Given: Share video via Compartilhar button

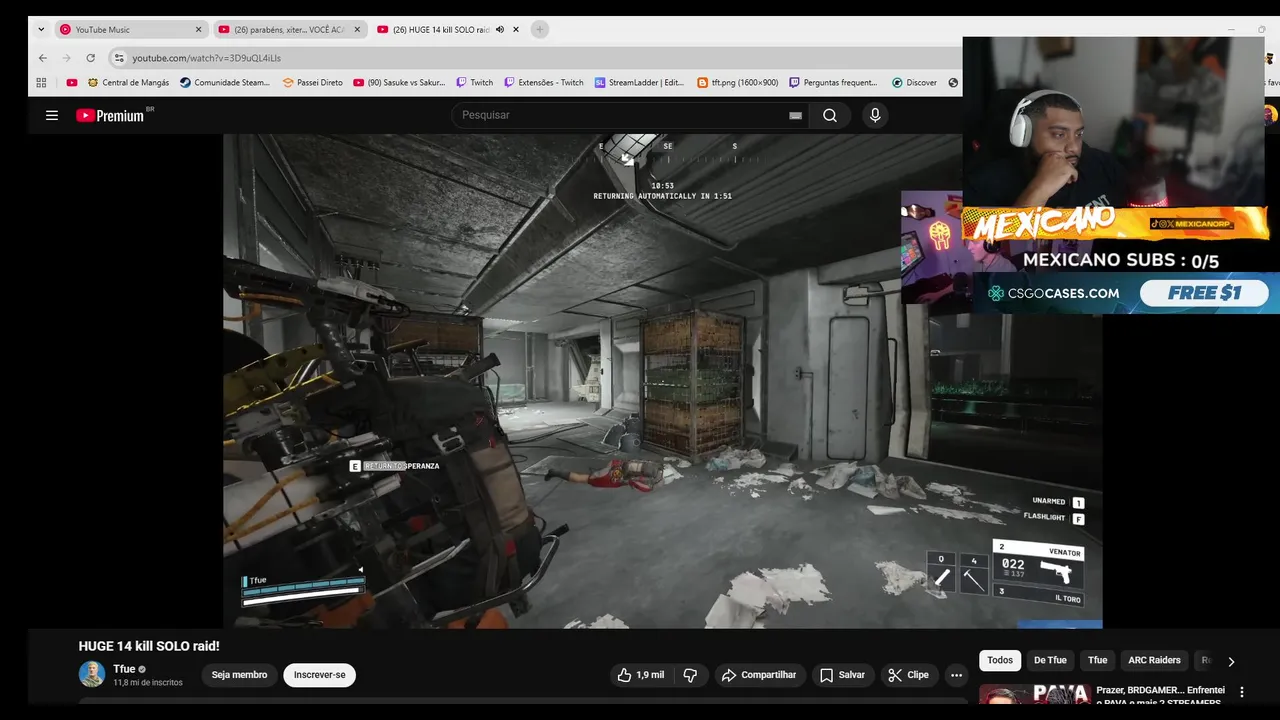Looking at the screenshot, I should click(759, 675).
